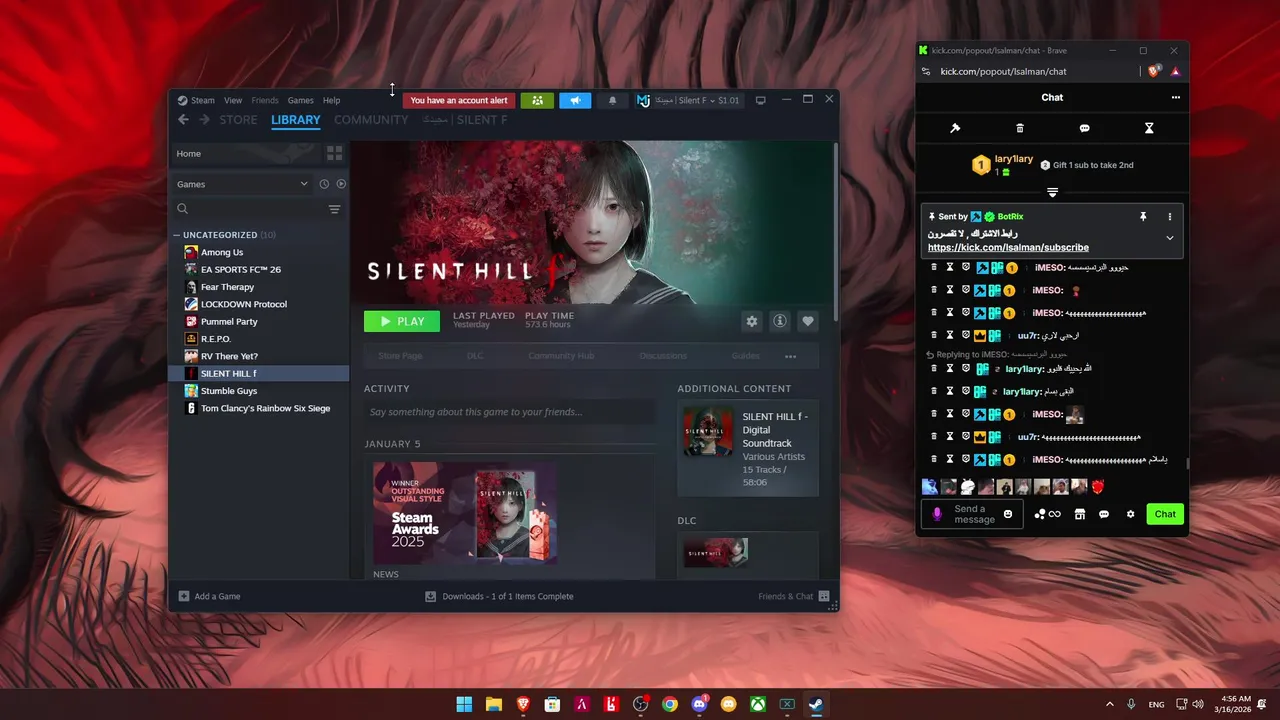The image size is (1280, 720).
Task: Open Steam Awards 2025 news thumbnail
Action: point(465,512)
